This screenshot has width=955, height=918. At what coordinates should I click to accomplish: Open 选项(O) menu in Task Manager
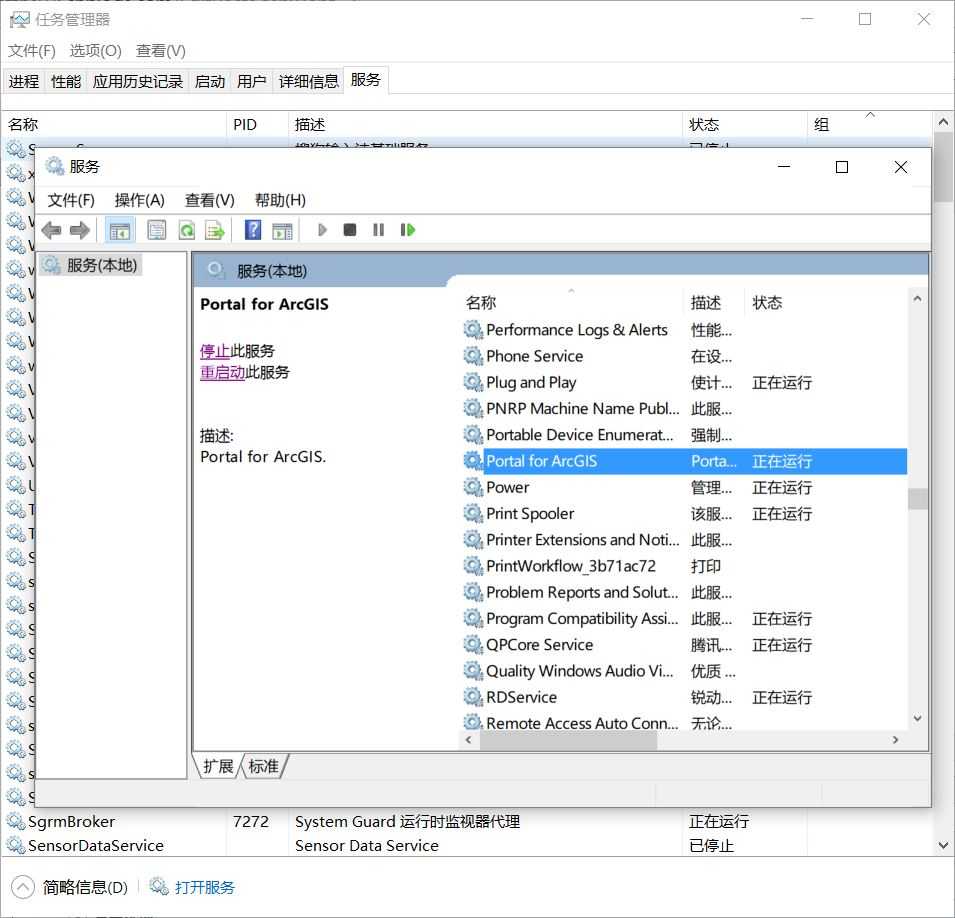[96, 51]
